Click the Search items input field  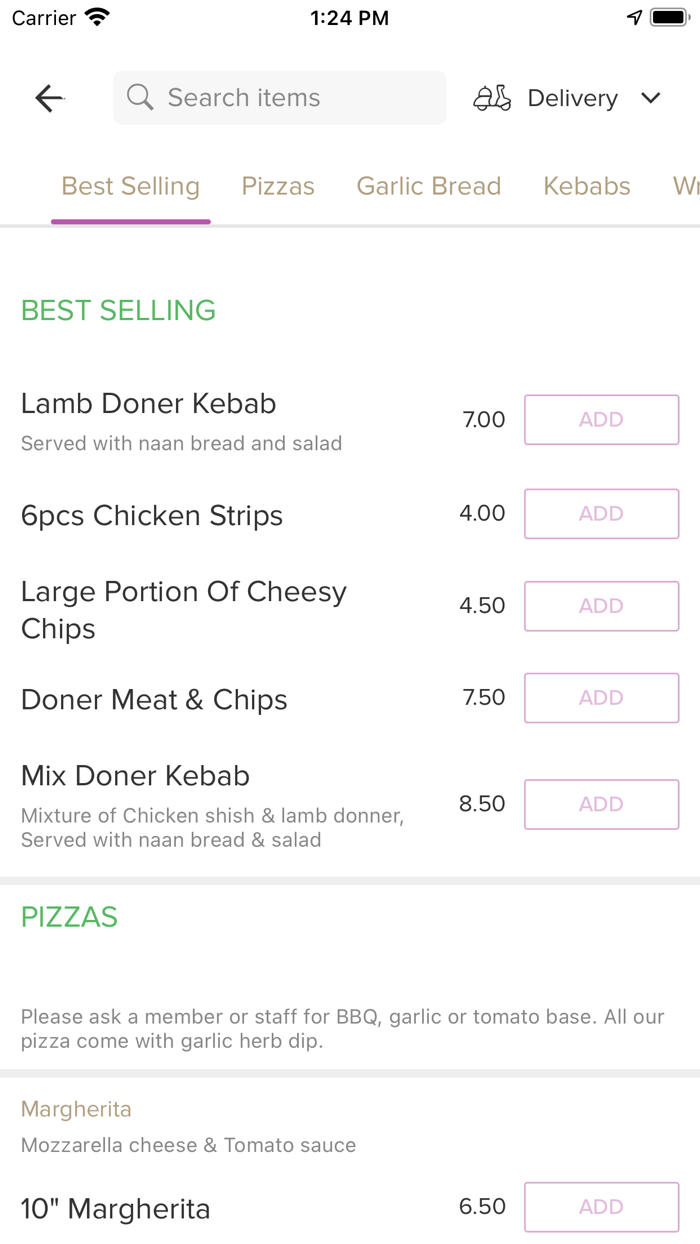click(x=278, y=97)
